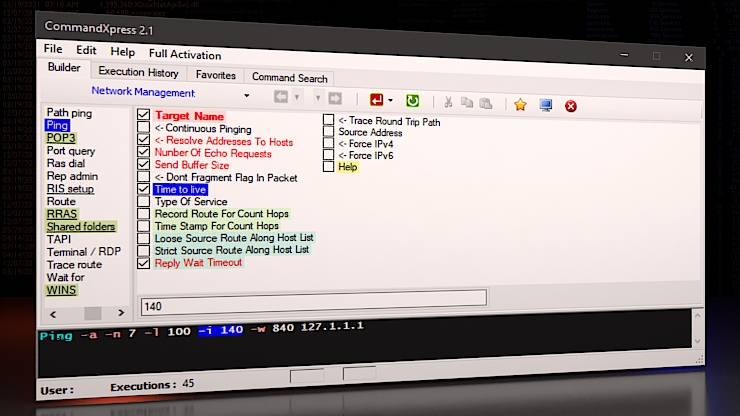Select RIS setup from the command list
Image resolution: width=740 pixels, height=416 pixels.
[70, 188]
